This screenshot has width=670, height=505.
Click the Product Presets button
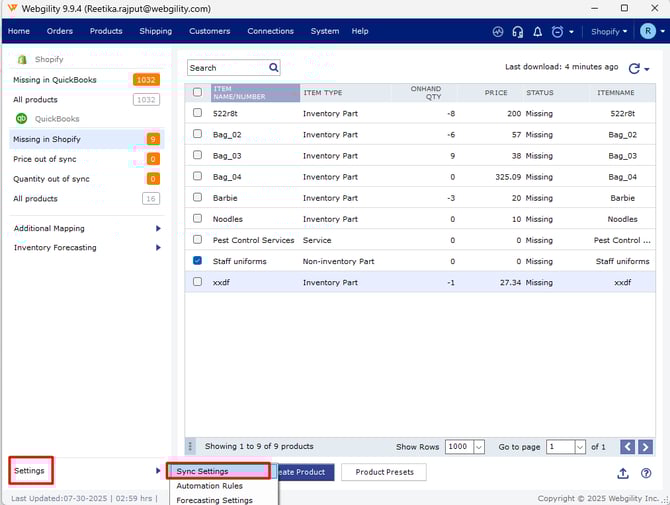click(x=384, y=472)
